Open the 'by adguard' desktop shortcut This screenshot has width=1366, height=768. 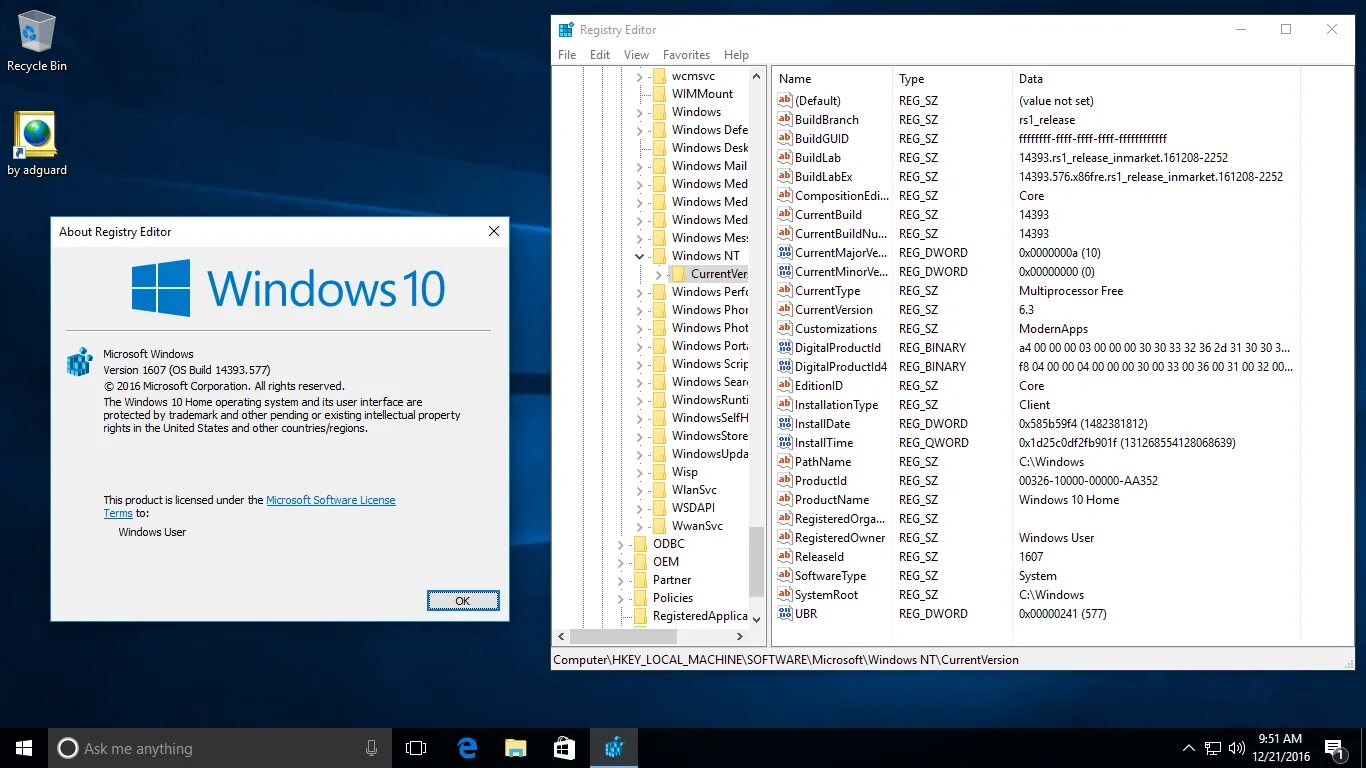(37, 143)
